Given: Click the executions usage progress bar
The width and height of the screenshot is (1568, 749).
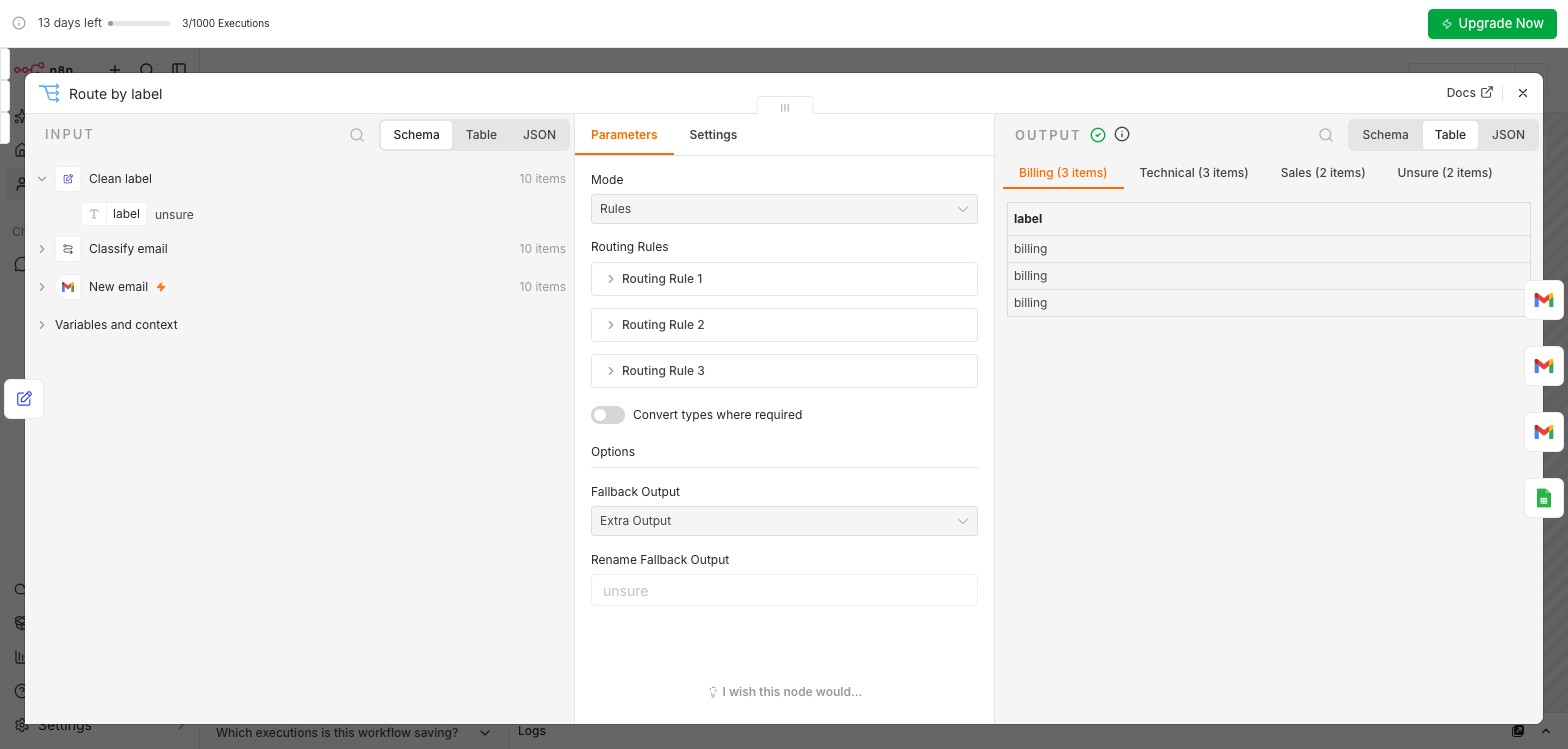Looking at the screenshot, I should pos(139,23).
